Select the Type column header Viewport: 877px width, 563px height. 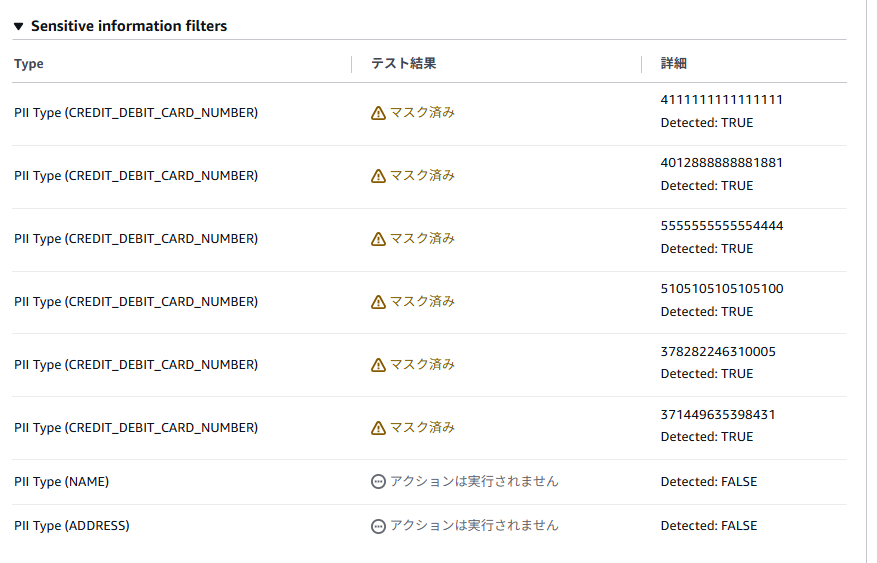point(29,64)
